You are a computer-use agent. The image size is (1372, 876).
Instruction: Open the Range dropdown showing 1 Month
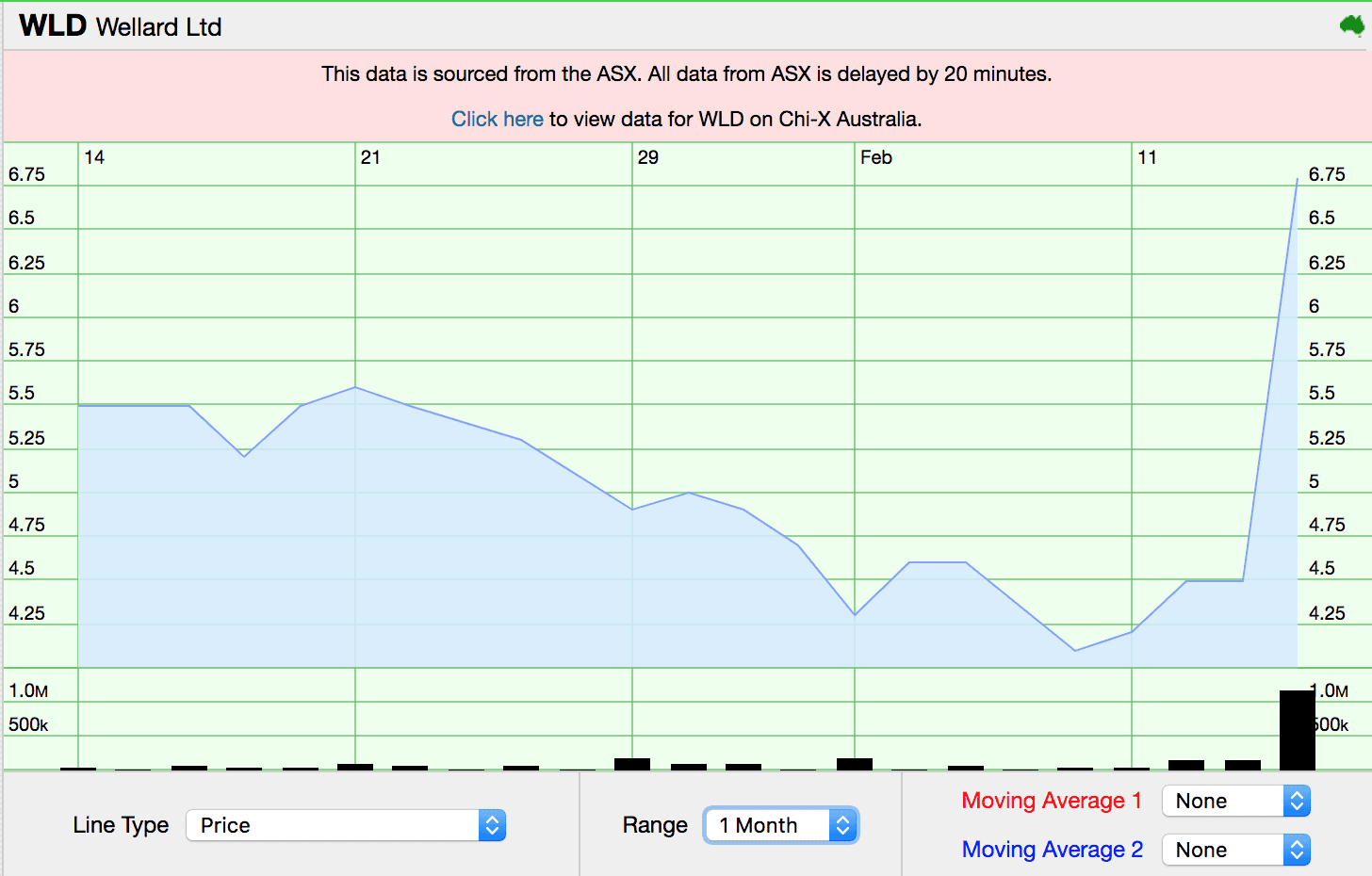pos(781,825)
